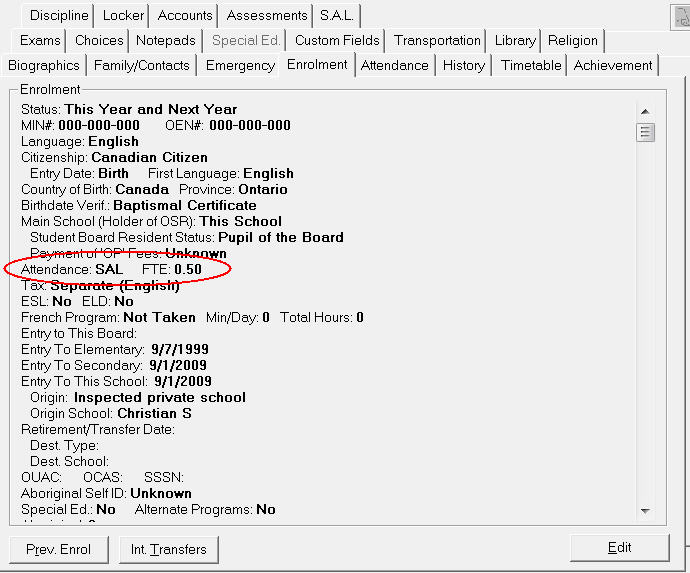The height and width of the screenshot is (573, 690).
Task: Grab the Enrolment list scrollbar thumb
Action: coord(645,132)
